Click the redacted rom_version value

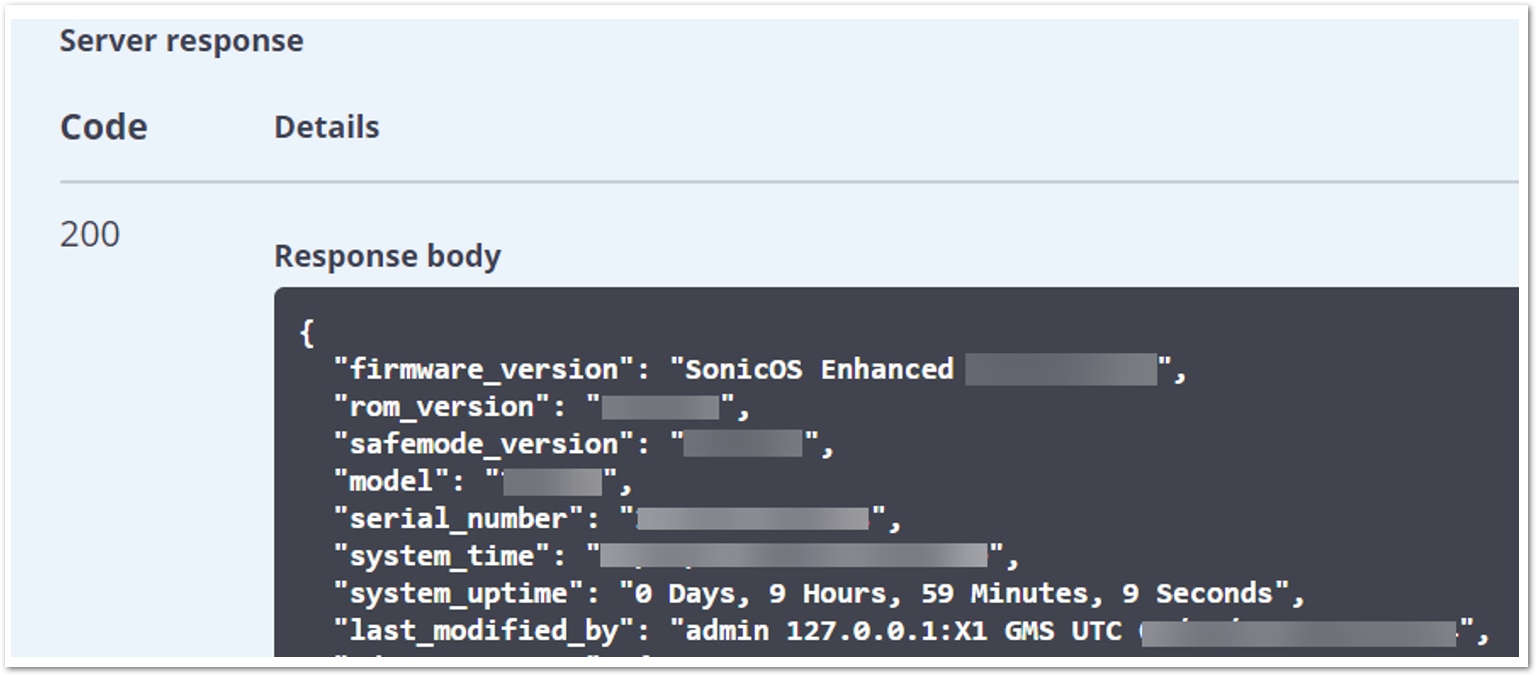coord(661,407)
